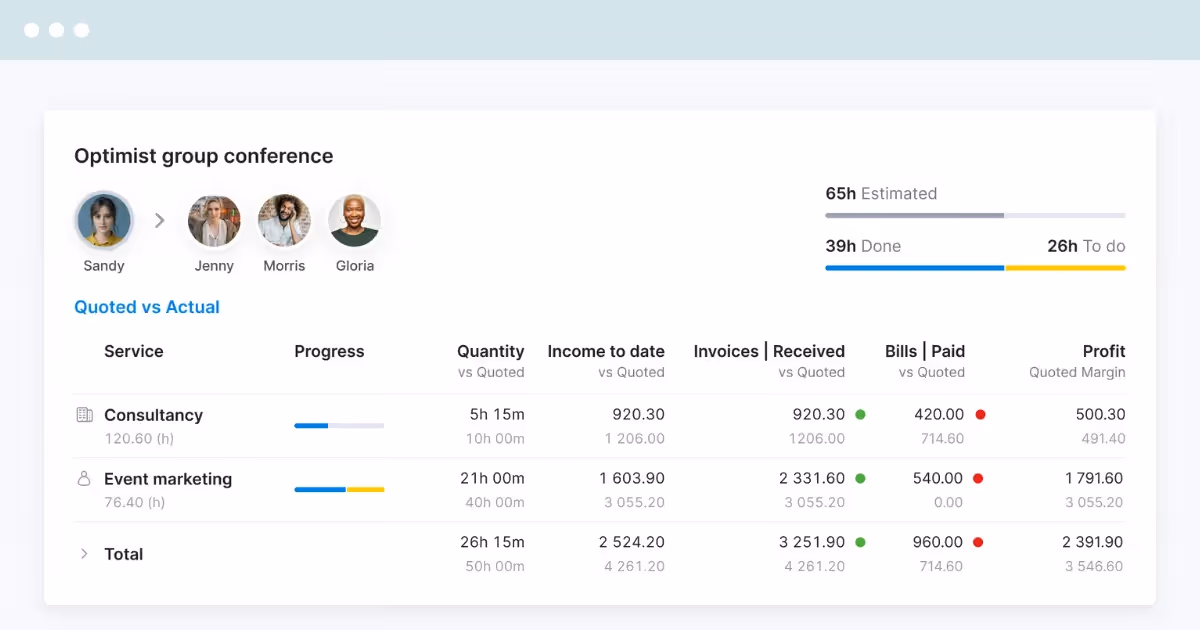Click the Event marketing progress bar
The width and height of the screenshot is (1200, 630).
339,490
